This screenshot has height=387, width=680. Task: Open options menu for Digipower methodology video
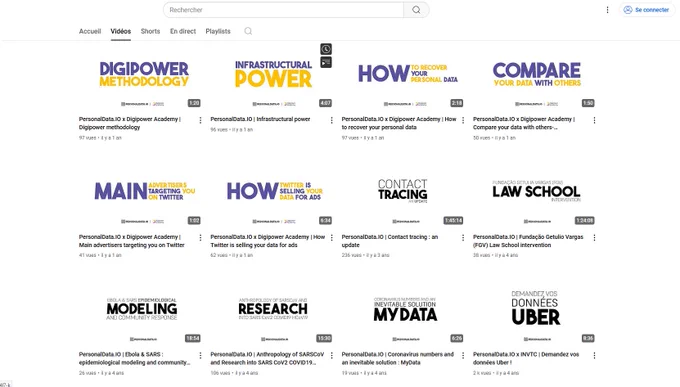tap(200, 120)
